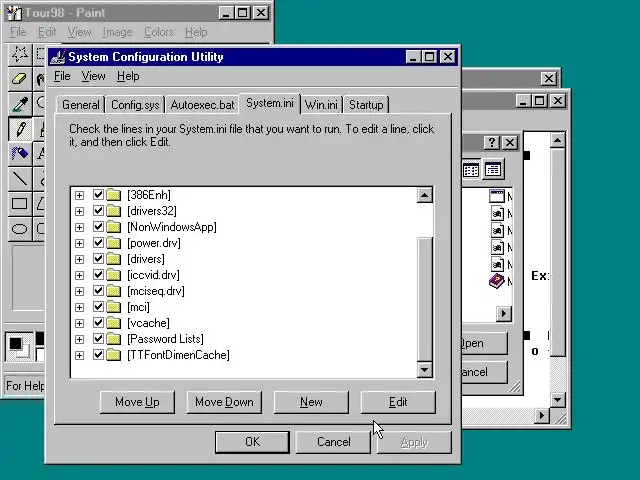This screenshot has height=480, width=640.
Task: Click the purple help book file icon
Action: click(496, 281)
